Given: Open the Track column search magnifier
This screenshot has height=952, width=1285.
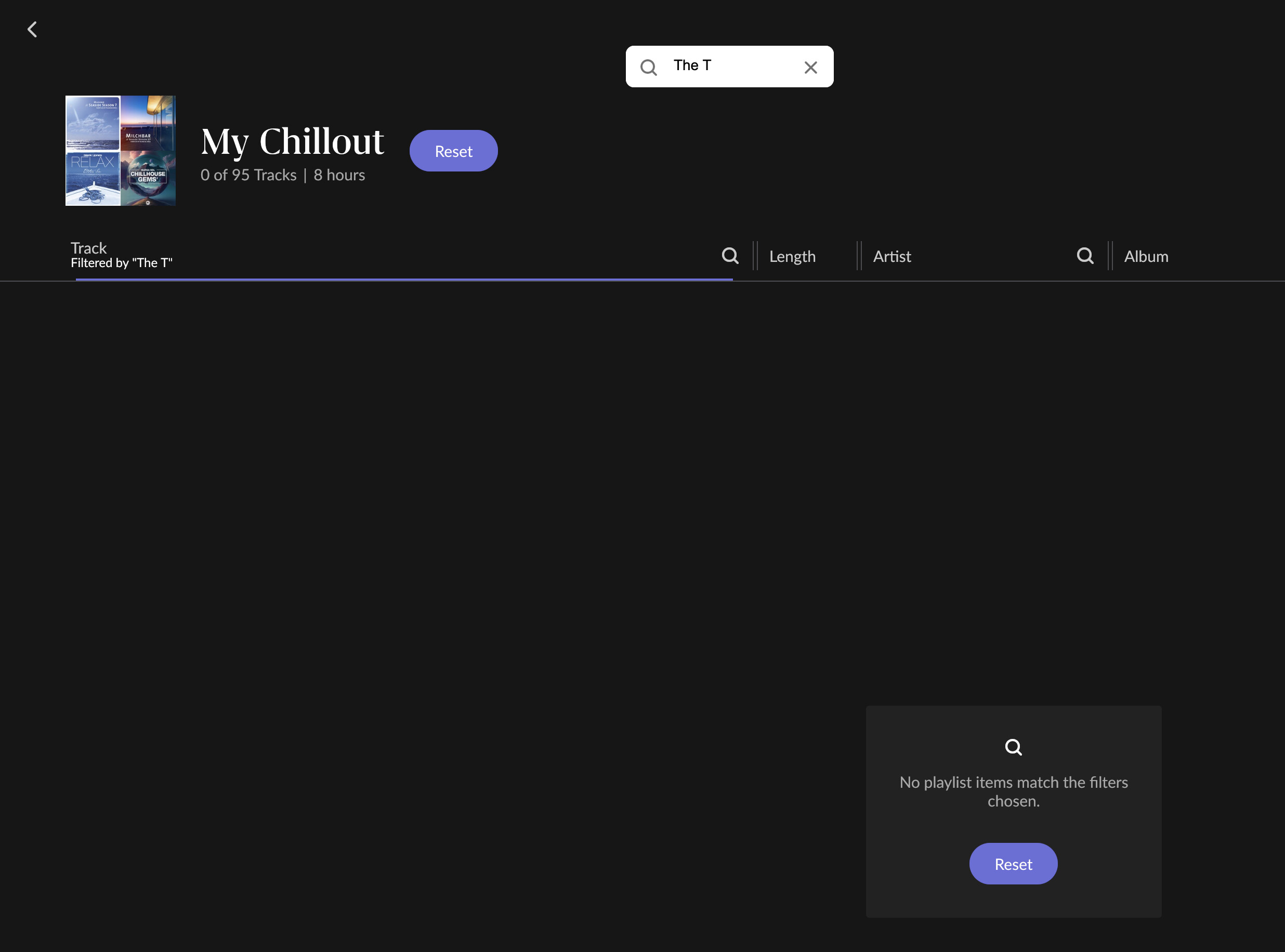Looking at the screenshot, I should [730, 256].
